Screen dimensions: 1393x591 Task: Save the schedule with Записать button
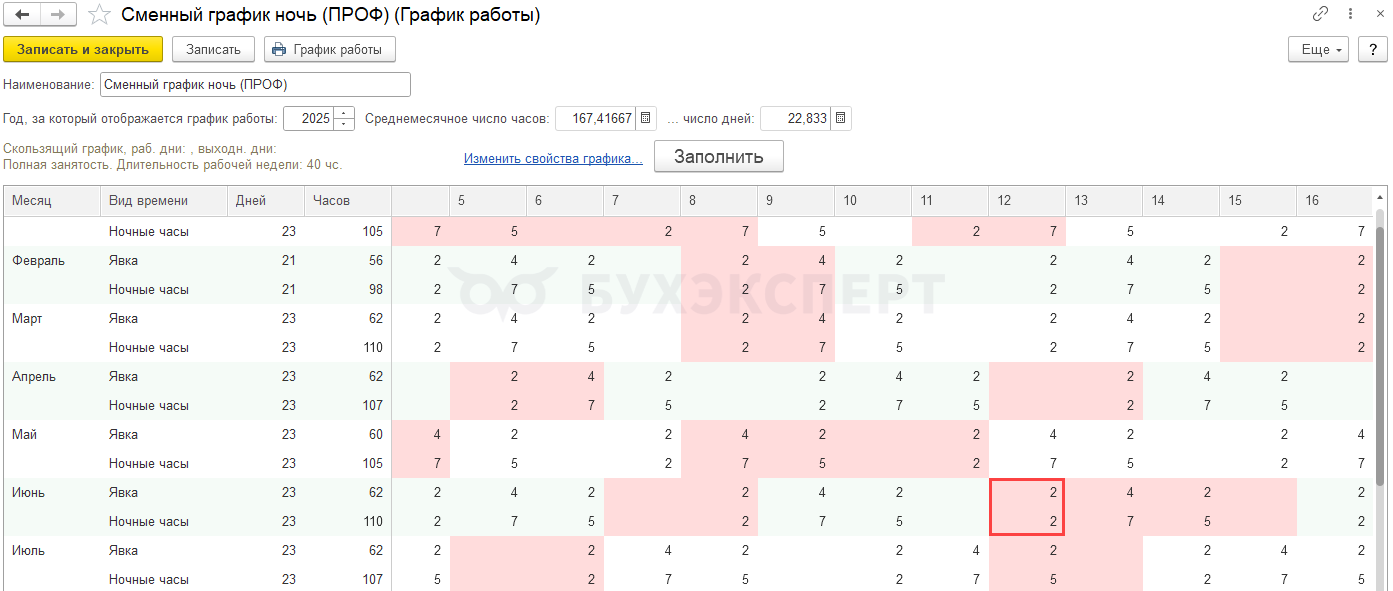click(214, 49)
